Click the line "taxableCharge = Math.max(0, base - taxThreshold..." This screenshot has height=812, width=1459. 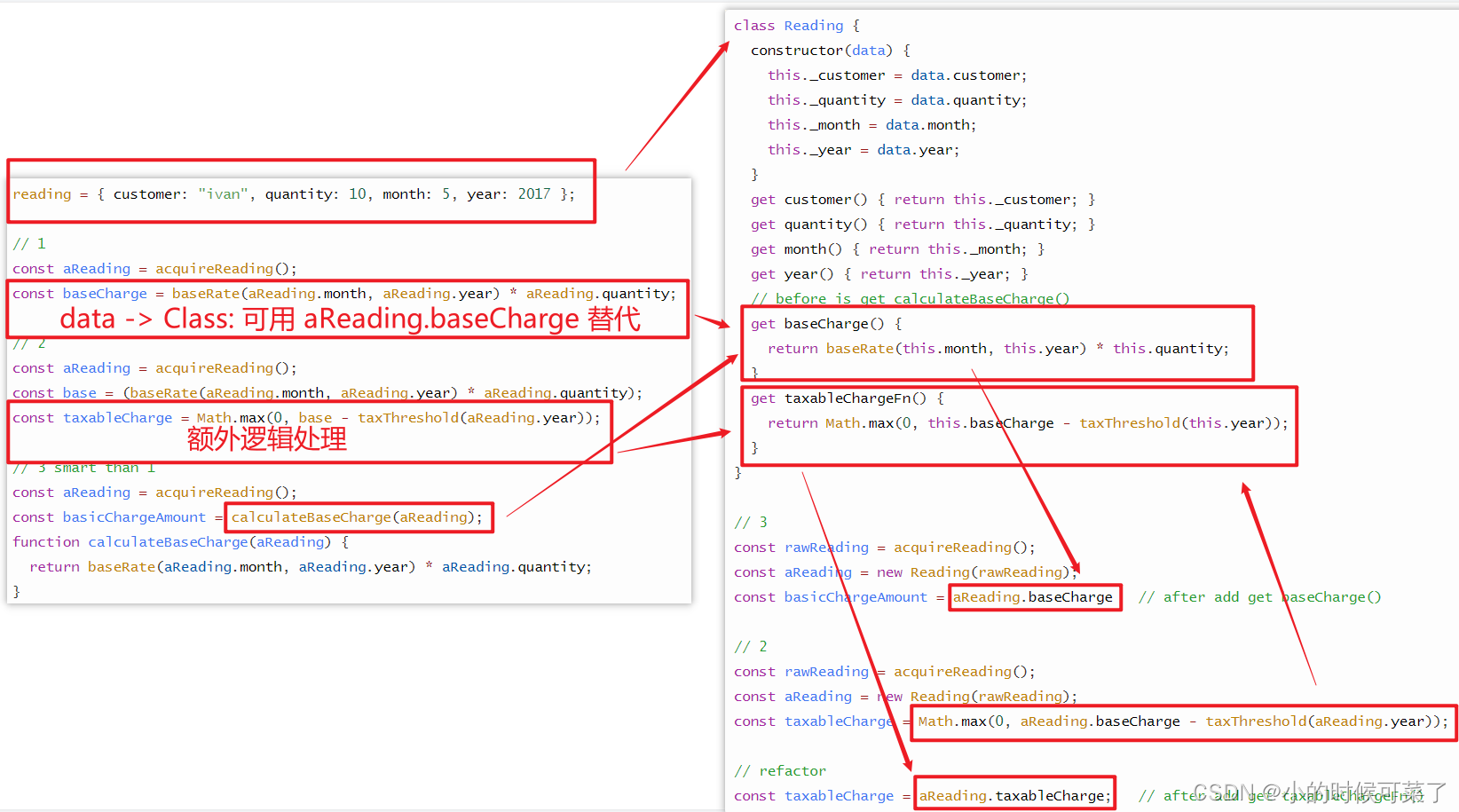click(x=306, y=417)
